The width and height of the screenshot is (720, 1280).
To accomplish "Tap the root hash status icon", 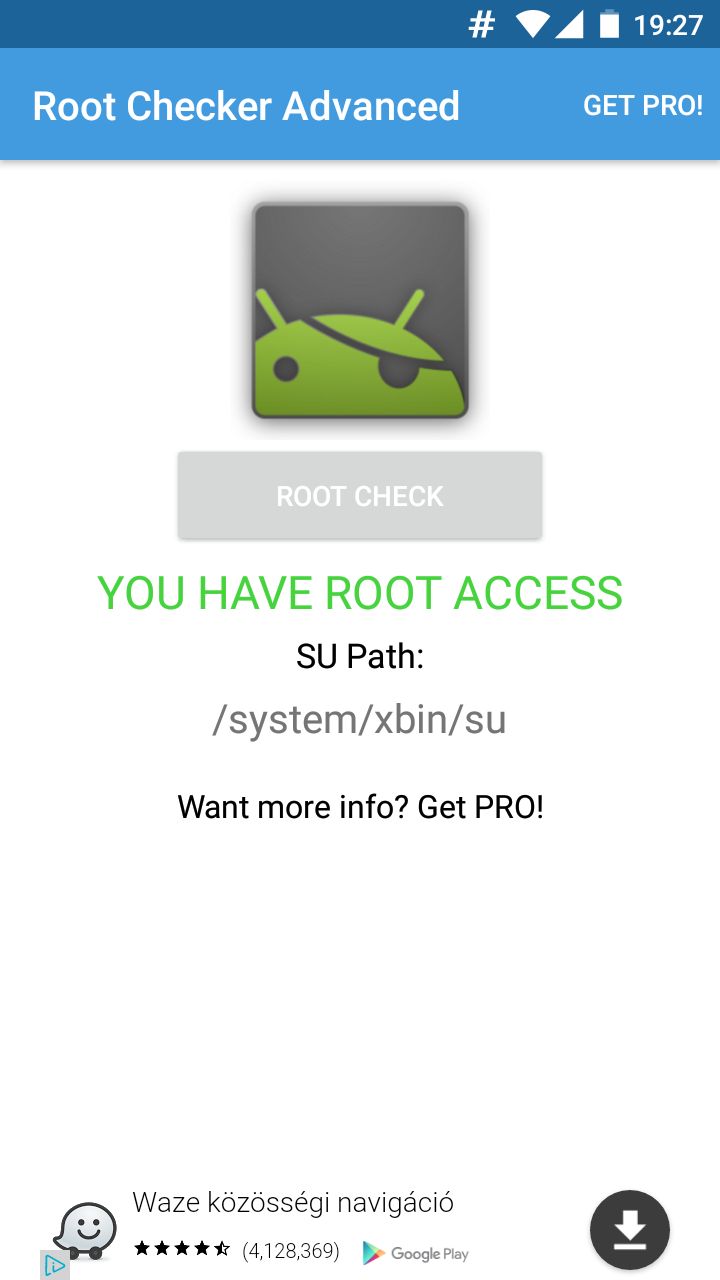I will click(x=482, y=25).
